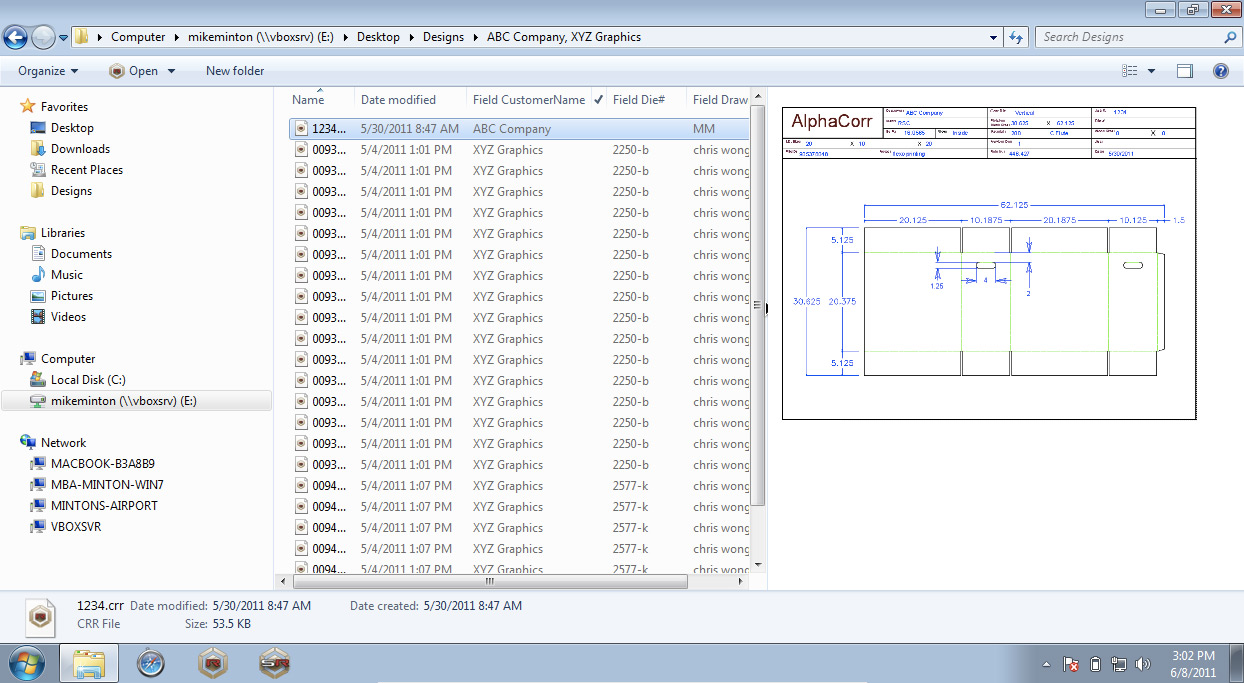Select the 1234... file row

[518, 129]
